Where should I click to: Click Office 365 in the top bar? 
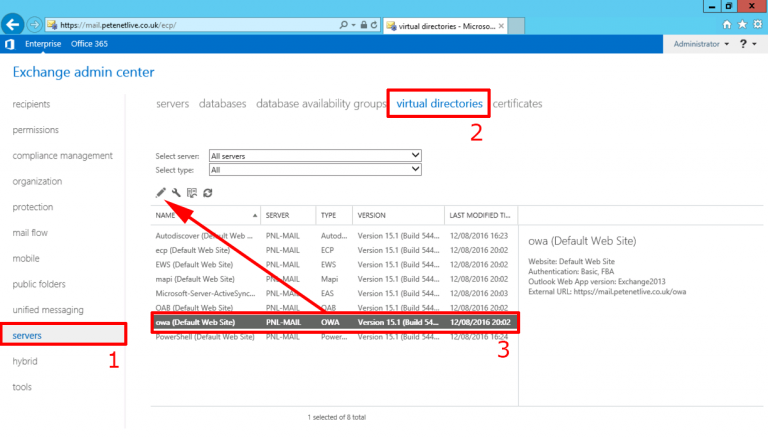point(89,44)
